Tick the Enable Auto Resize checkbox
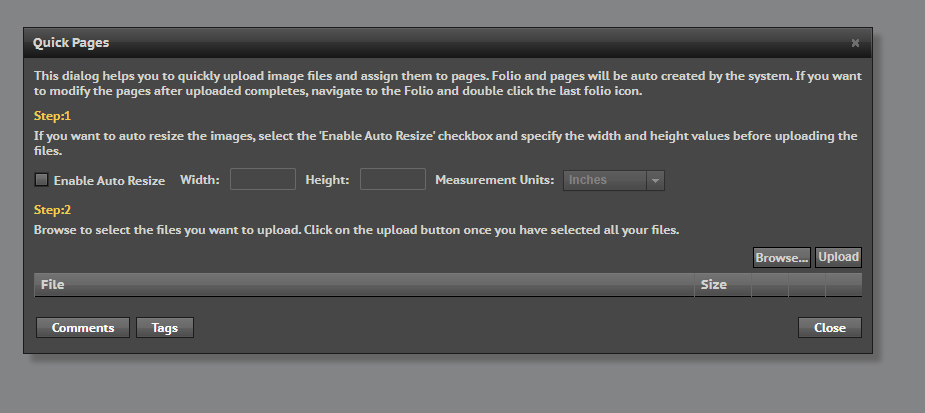Image resolution: width=925 pixels, height=413 pixels. point(41,180)
